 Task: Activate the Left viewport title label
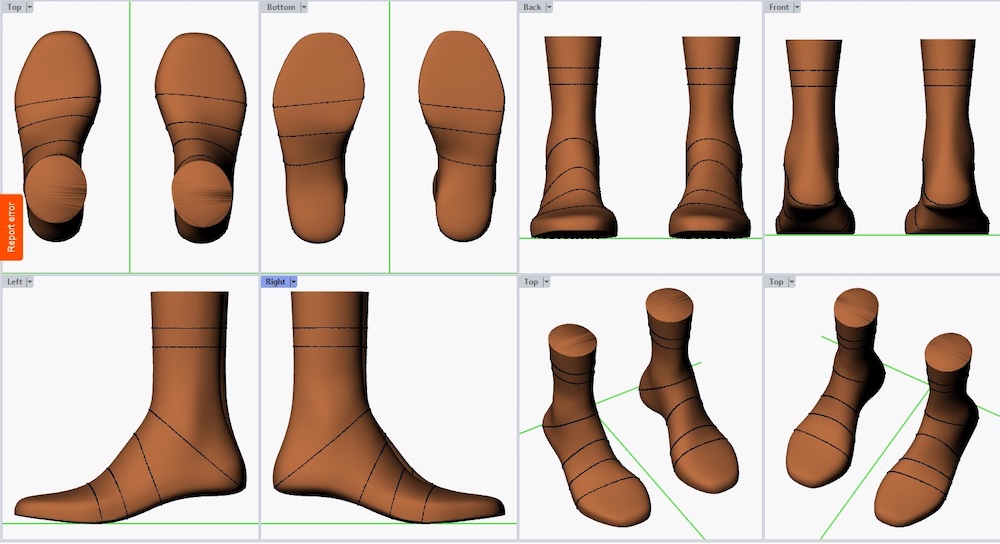tap(14, 282)
